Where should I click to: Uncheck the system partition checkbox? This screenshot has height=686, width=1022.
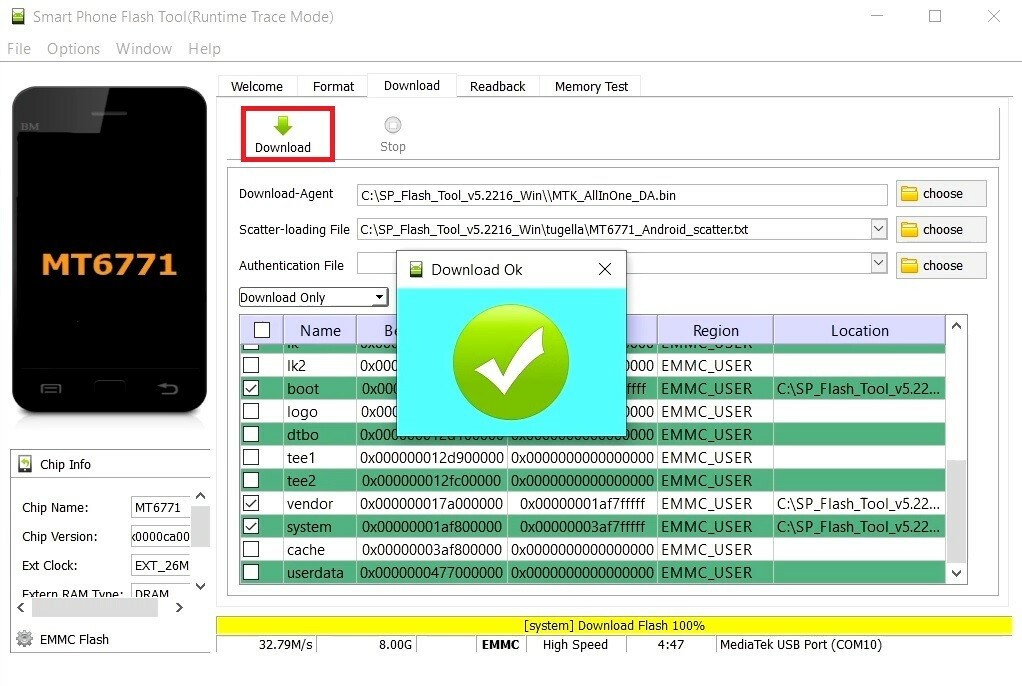[252, 526]
